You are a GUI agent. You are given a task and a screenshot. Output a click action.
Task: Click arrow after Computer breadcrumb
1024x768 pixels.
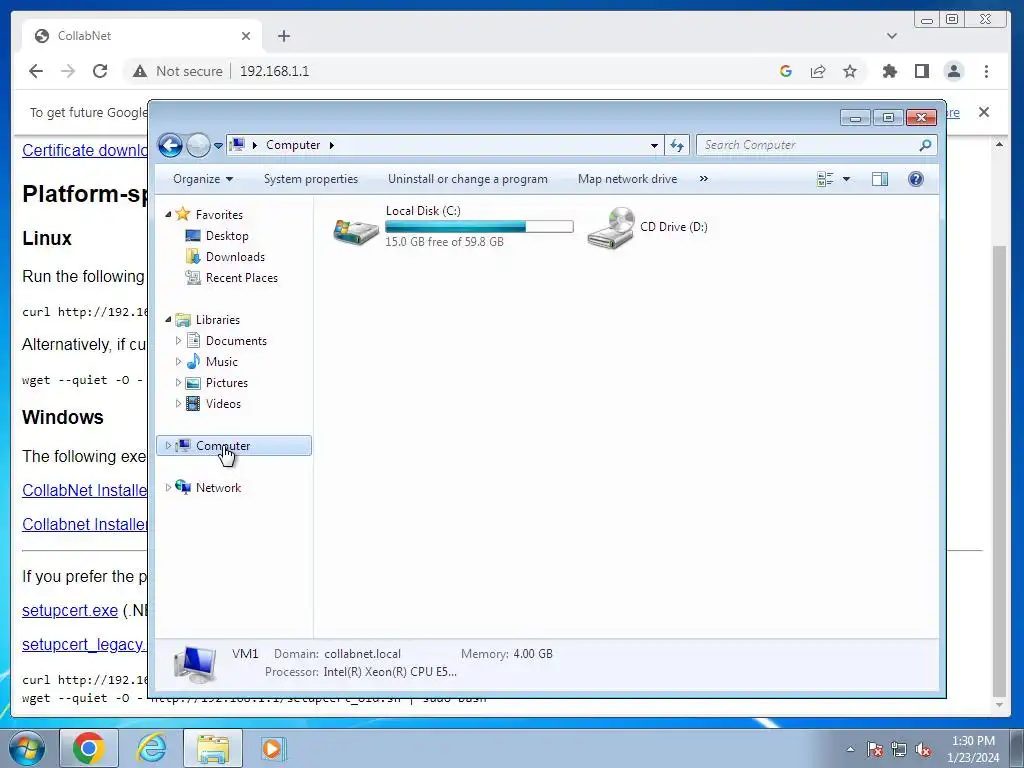332,145
